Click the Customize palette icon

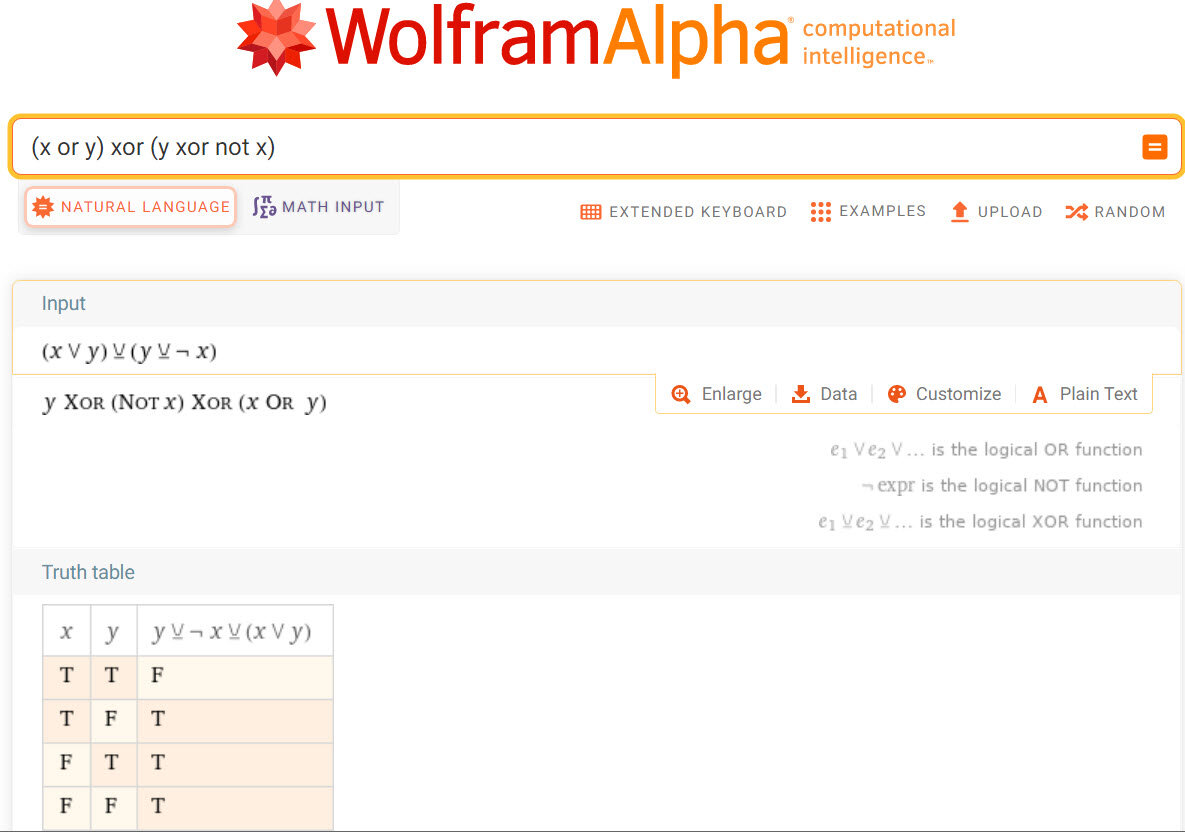896,394
